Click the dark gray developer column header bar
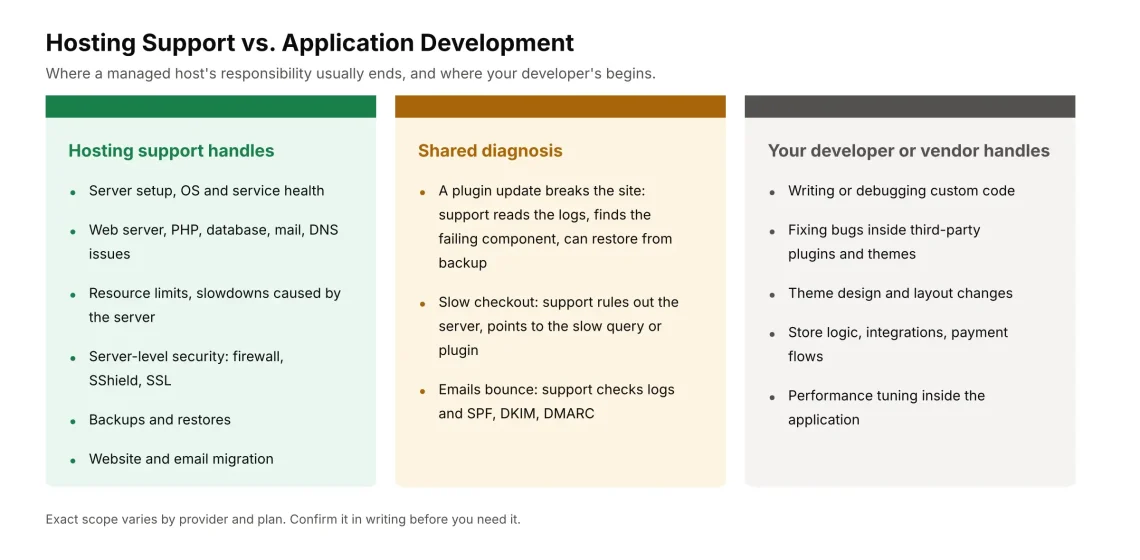This screenshot has width=1140, height=560. 910,106
